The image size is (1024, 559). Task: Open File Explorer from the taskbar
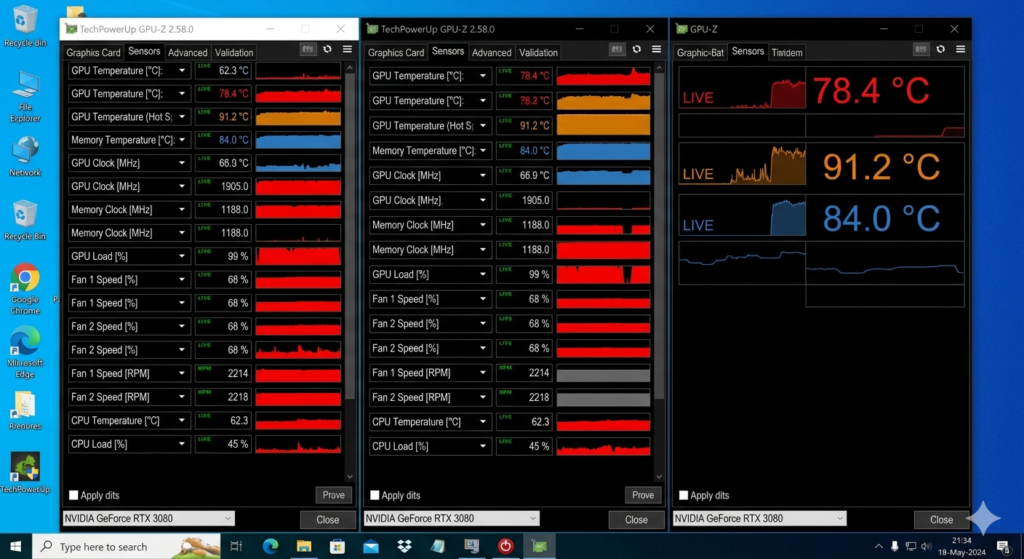(x=304, y=547)
